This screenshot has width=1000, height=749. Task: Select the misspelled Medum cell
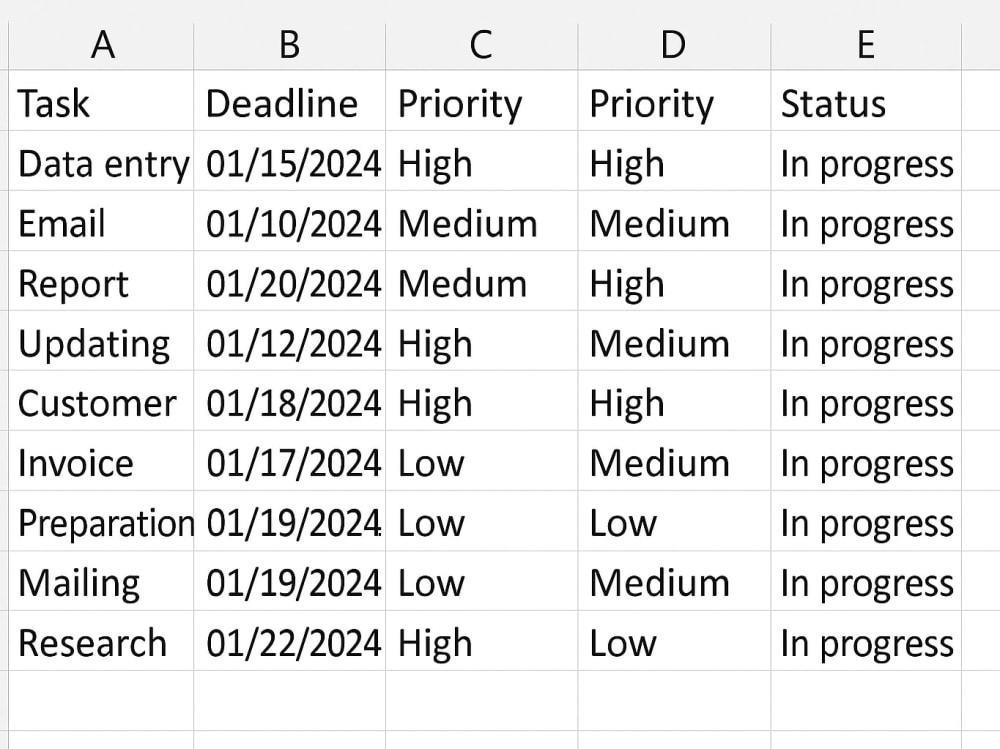point(482,281)
